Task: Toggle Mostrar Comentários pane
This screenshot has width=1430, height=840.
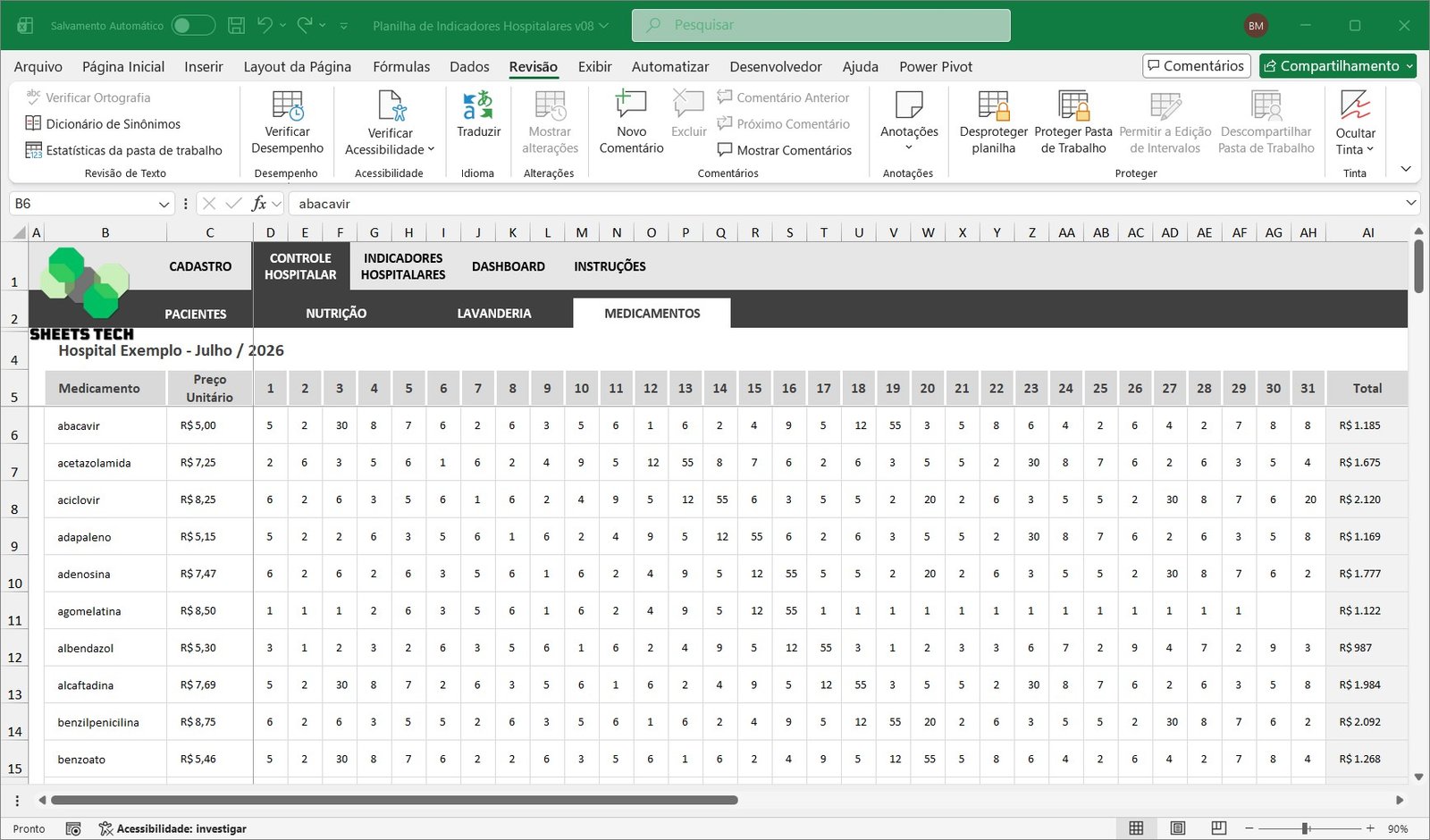Action: tap(784, 150)
